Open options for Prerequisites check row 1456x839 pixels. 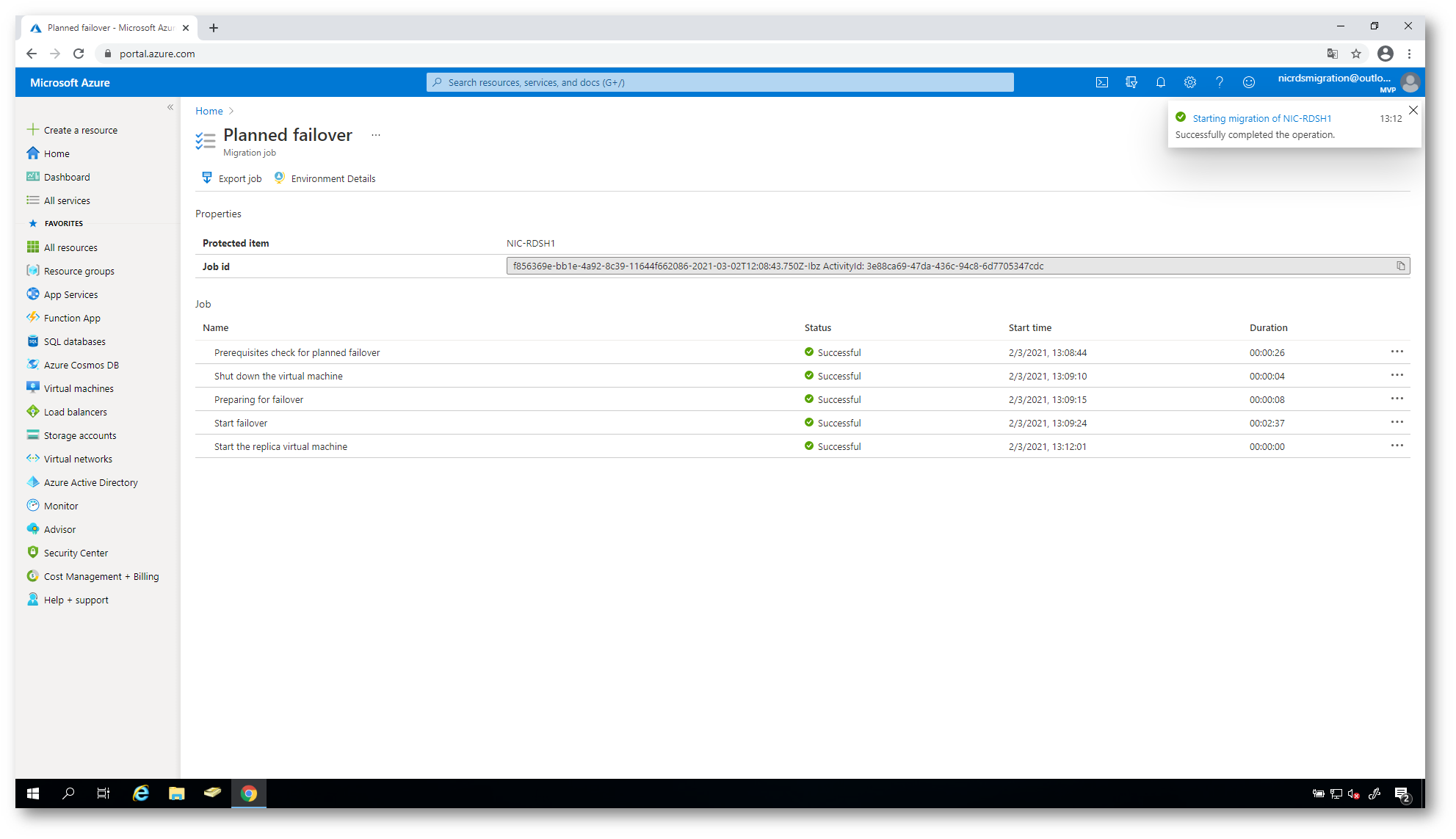(x=1397, y=352)
